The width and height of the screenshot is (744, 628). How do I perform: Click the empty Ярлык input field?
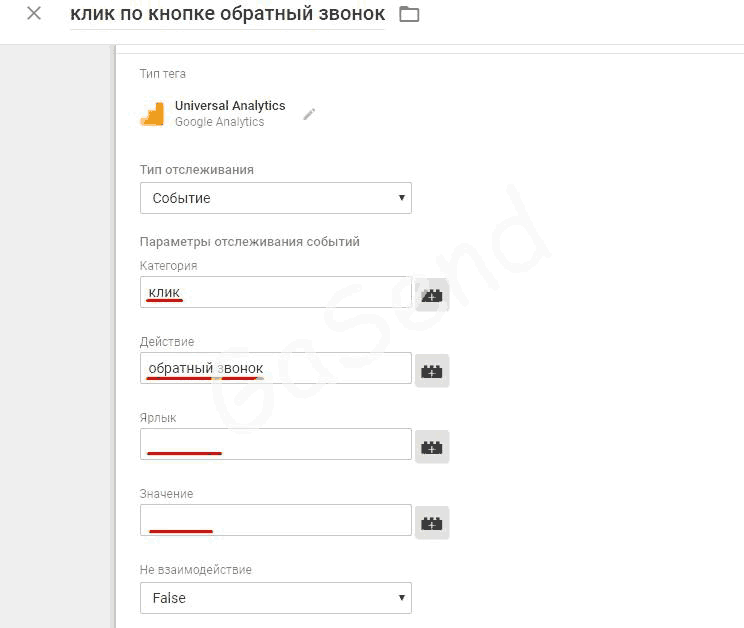(276, 444)
